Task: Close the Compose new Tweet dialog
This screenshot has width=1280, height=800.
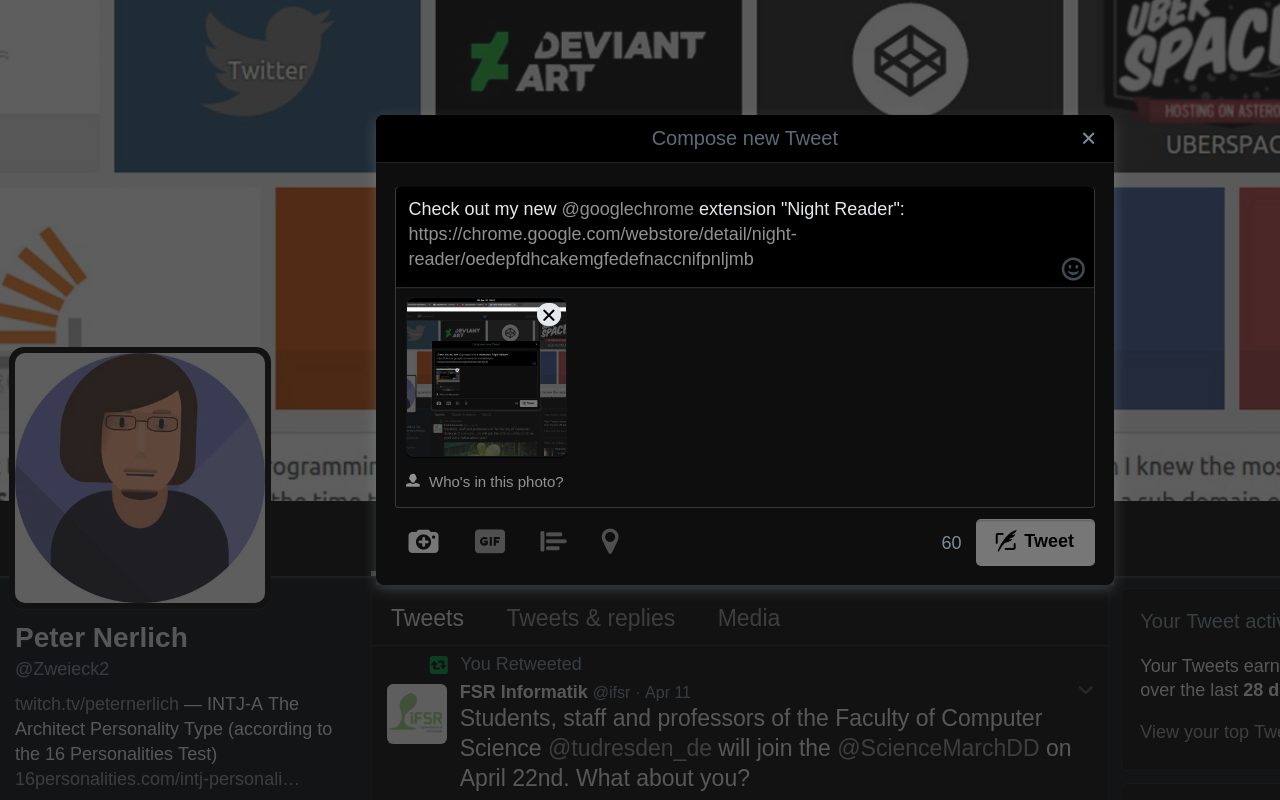Action: [x=1089, y=138]
